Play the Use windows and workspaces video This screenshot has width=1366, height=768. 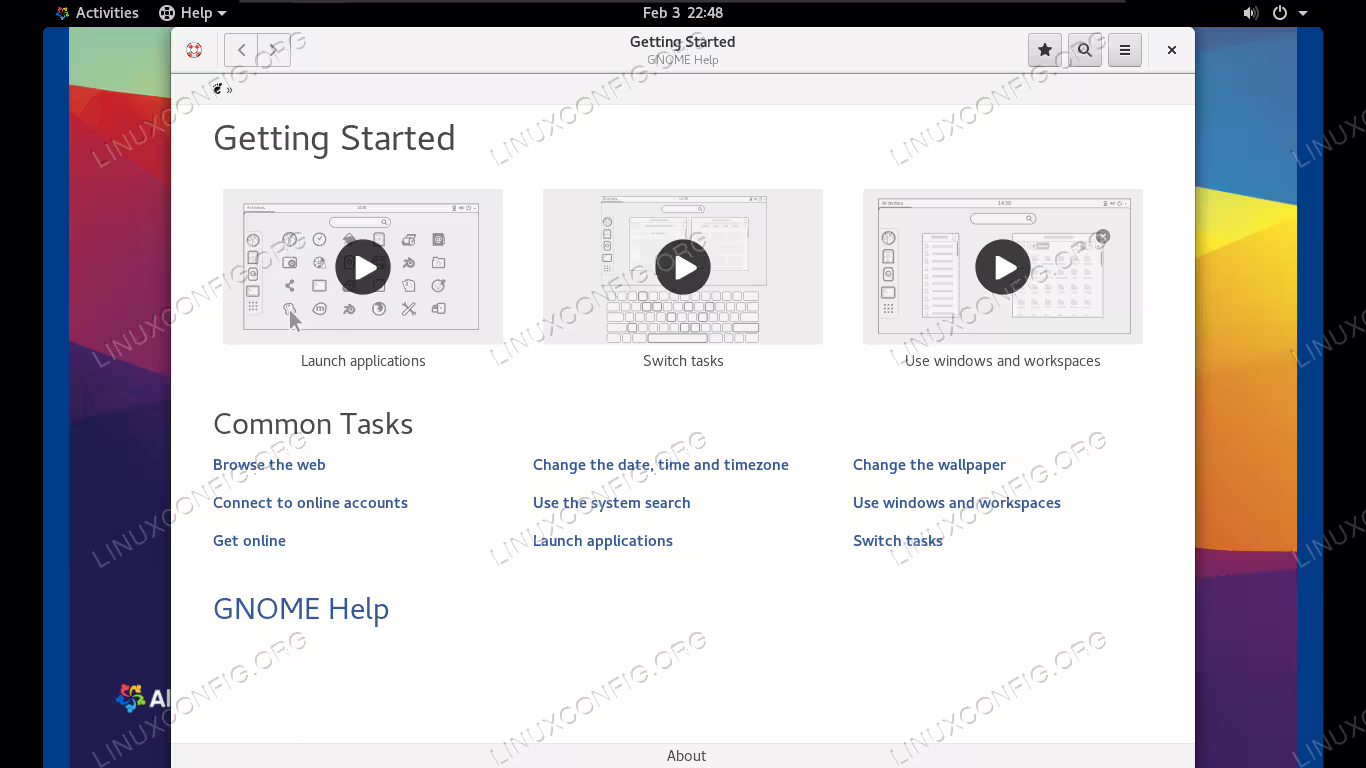1003,267
